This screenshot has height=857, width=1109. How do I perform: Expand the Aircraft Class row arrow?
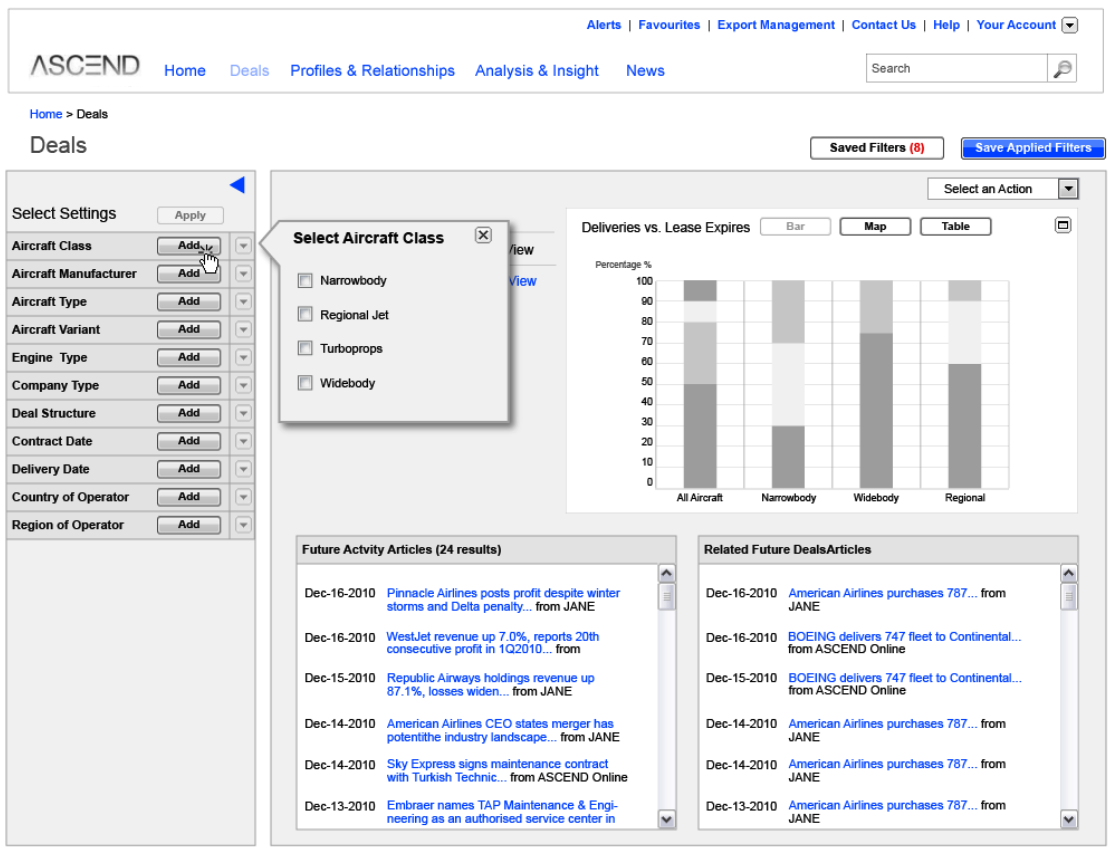point(243,246)
